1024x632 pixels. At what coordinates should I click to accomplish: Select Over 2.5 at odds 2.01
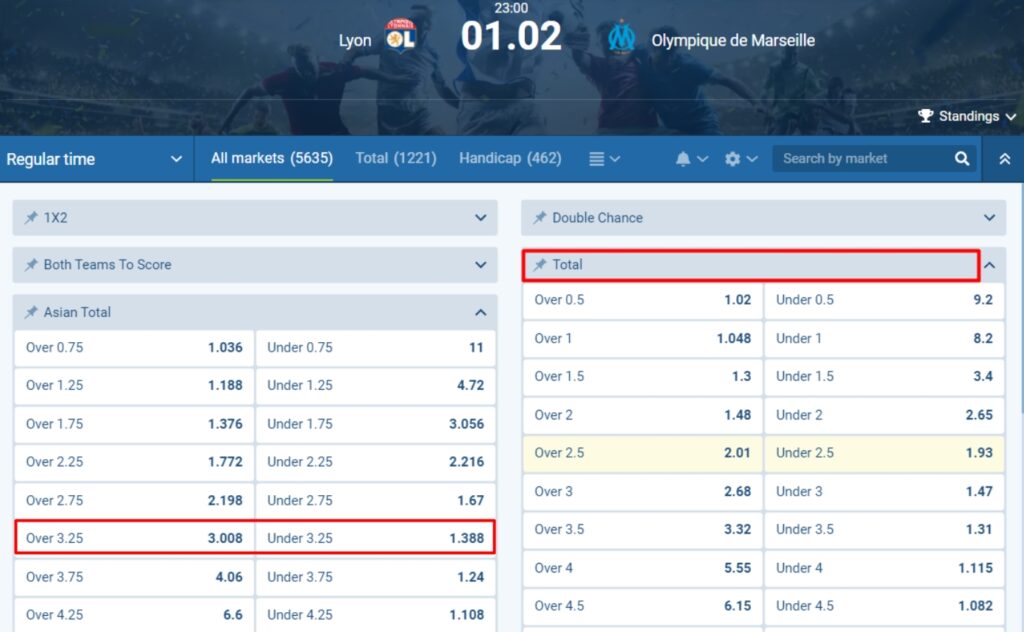642,453
